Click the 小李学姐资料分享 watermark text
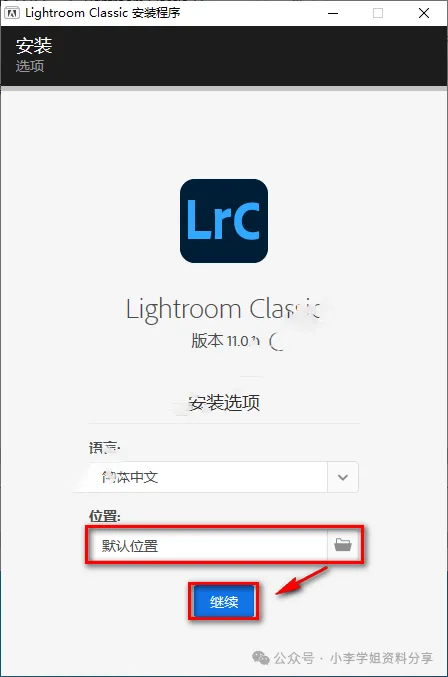This screenshot has width=448, height=677. point(381,658)
